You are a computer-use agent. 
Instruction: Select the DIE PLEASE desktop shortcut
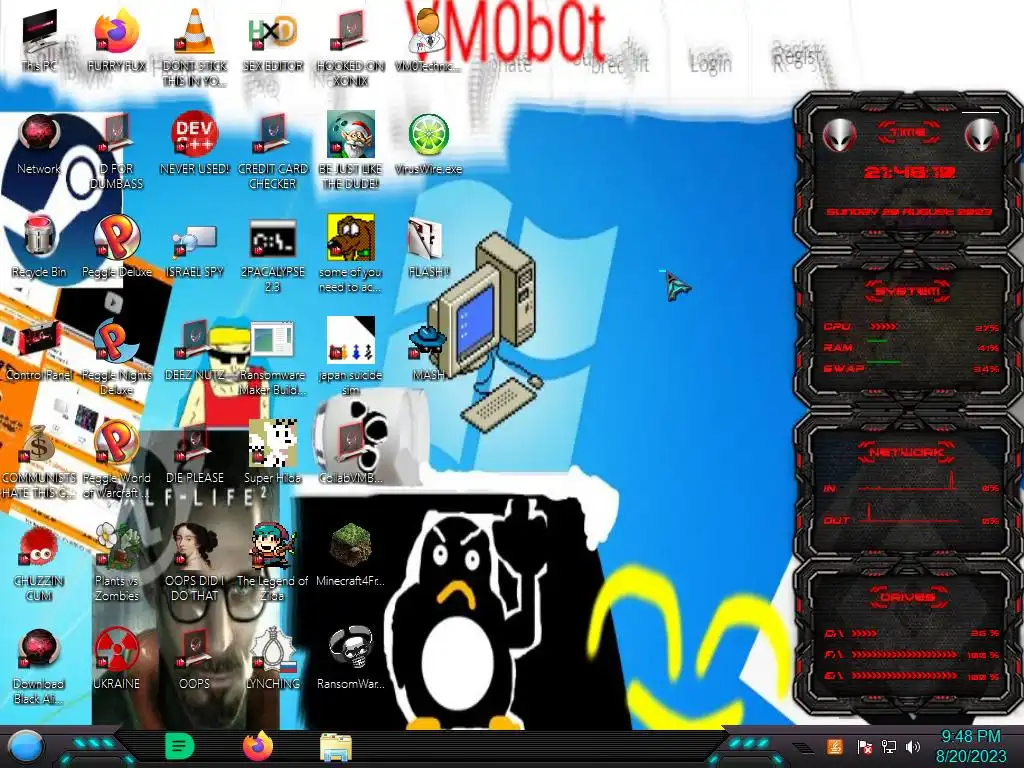[x=195, y=455]
